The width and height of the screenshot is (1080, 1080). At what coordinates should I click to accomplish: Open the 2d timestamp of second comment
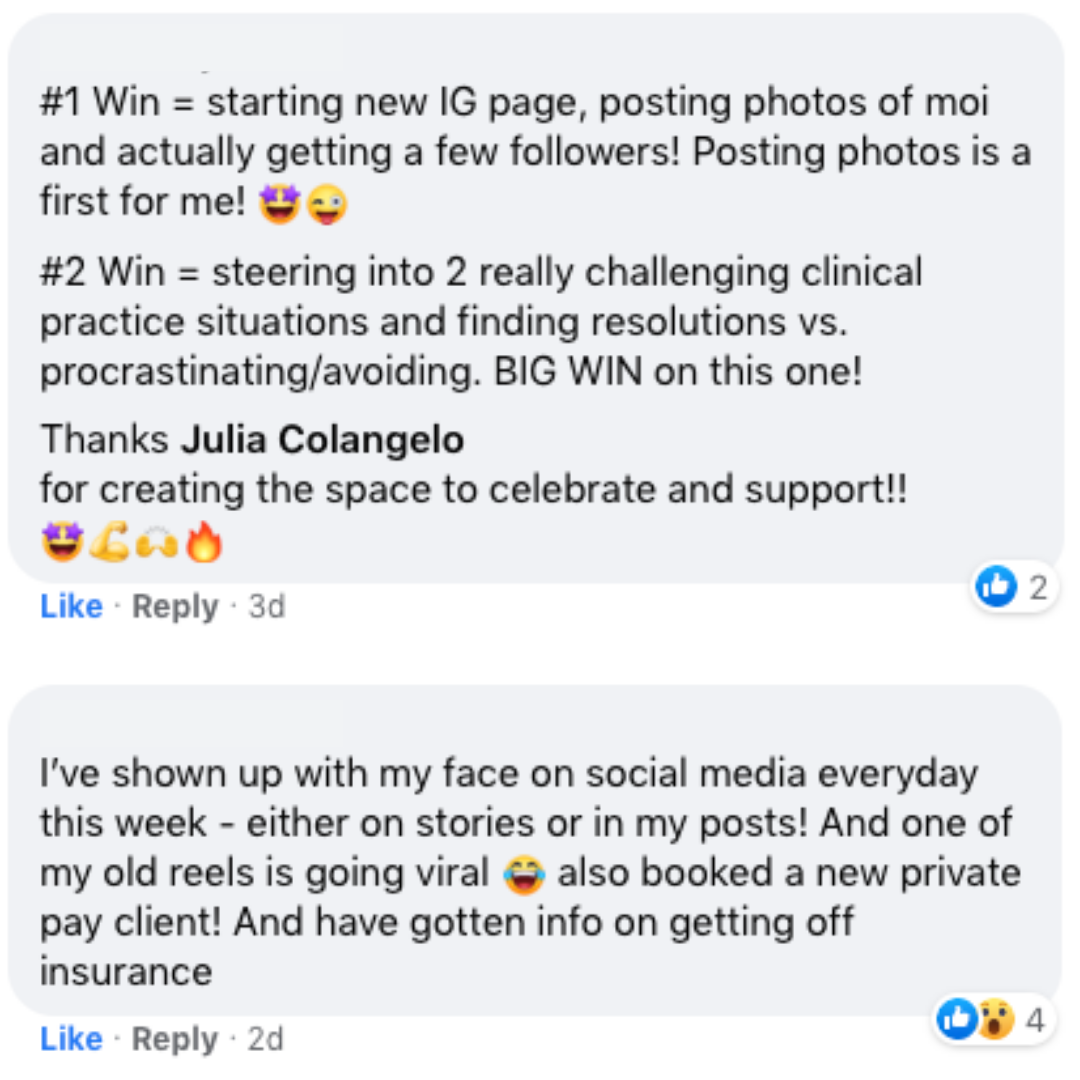(266, 1039)
